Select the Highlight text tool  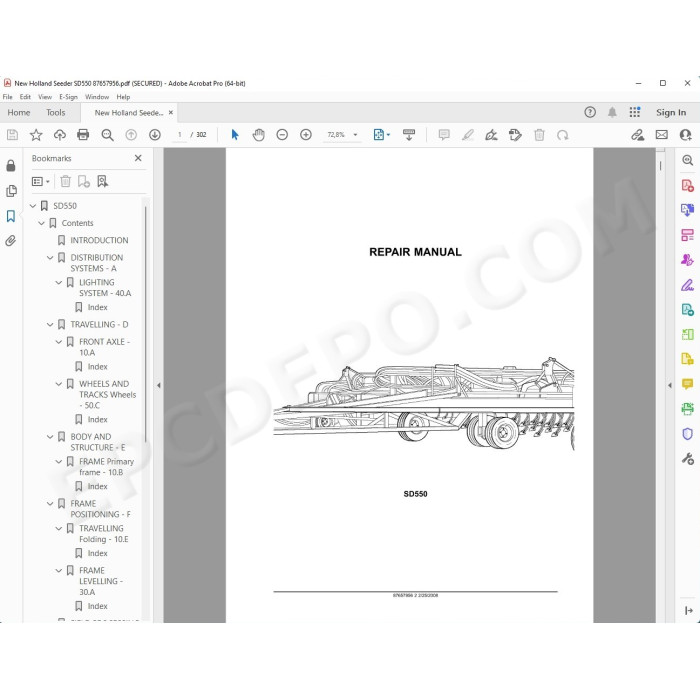coord(467,135)
